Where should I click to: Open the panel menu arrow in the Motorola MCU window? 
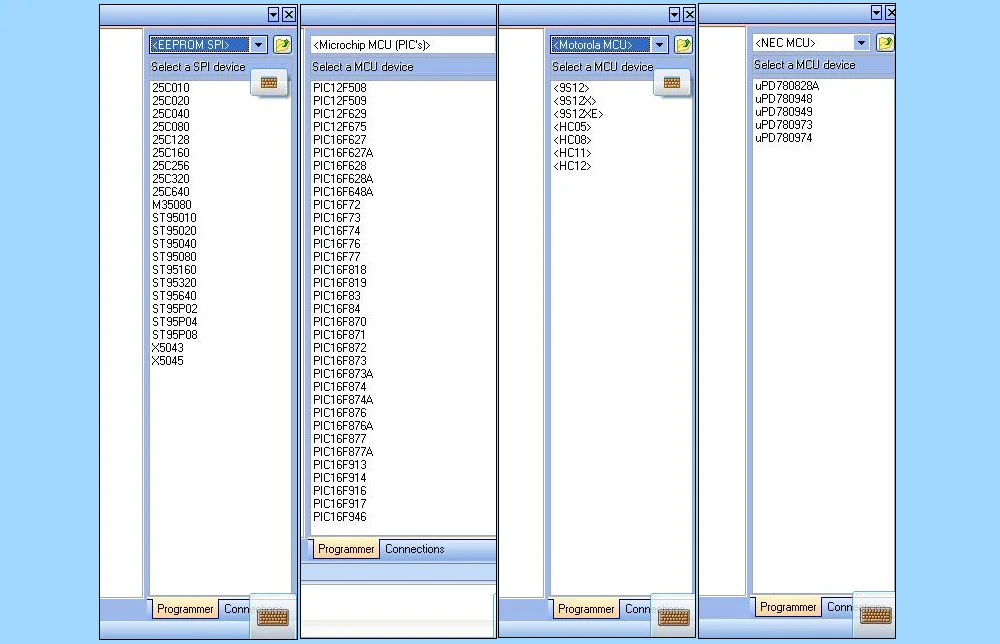point(674,14)
